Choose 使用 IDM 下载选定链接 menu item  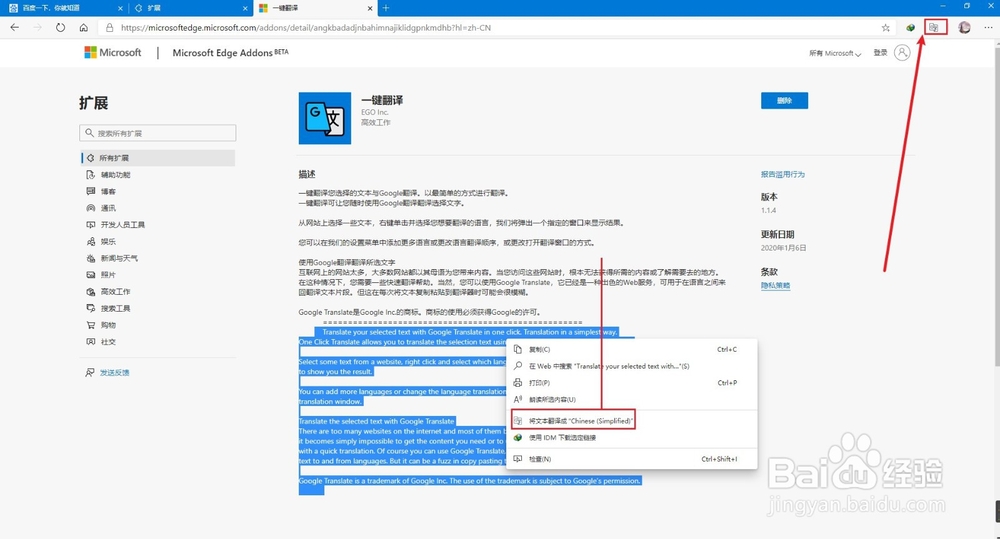(632, 438)
